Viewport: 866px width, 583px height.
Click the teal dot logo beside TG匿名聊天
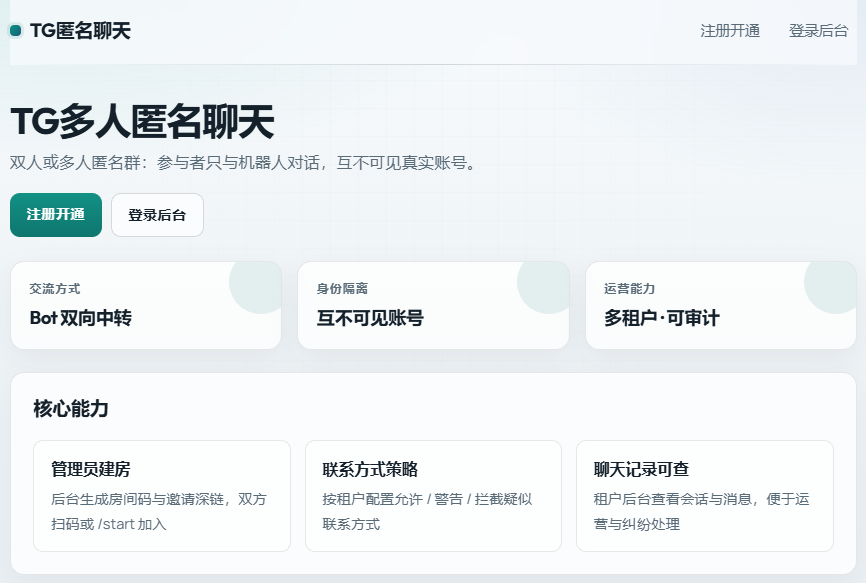16,31
